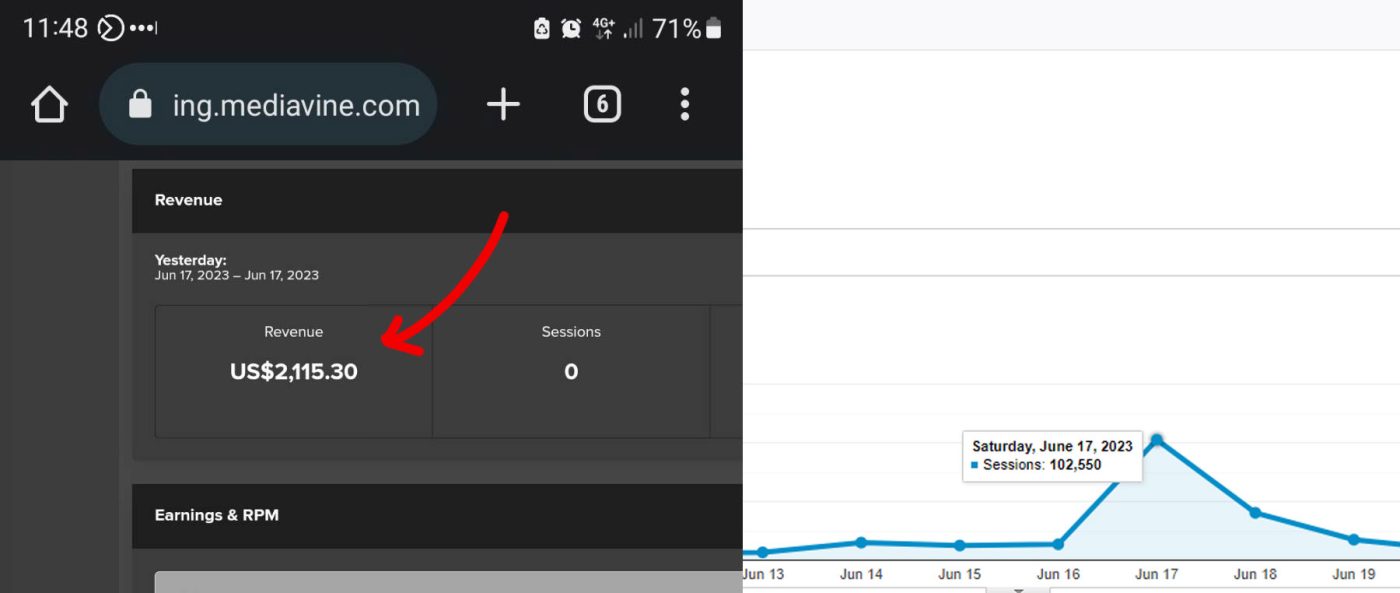Image resolution: width=1400 pixels, height=593 pixels.
Task: Select the Sessions card showing 0
Action: [x=571, y=371]
